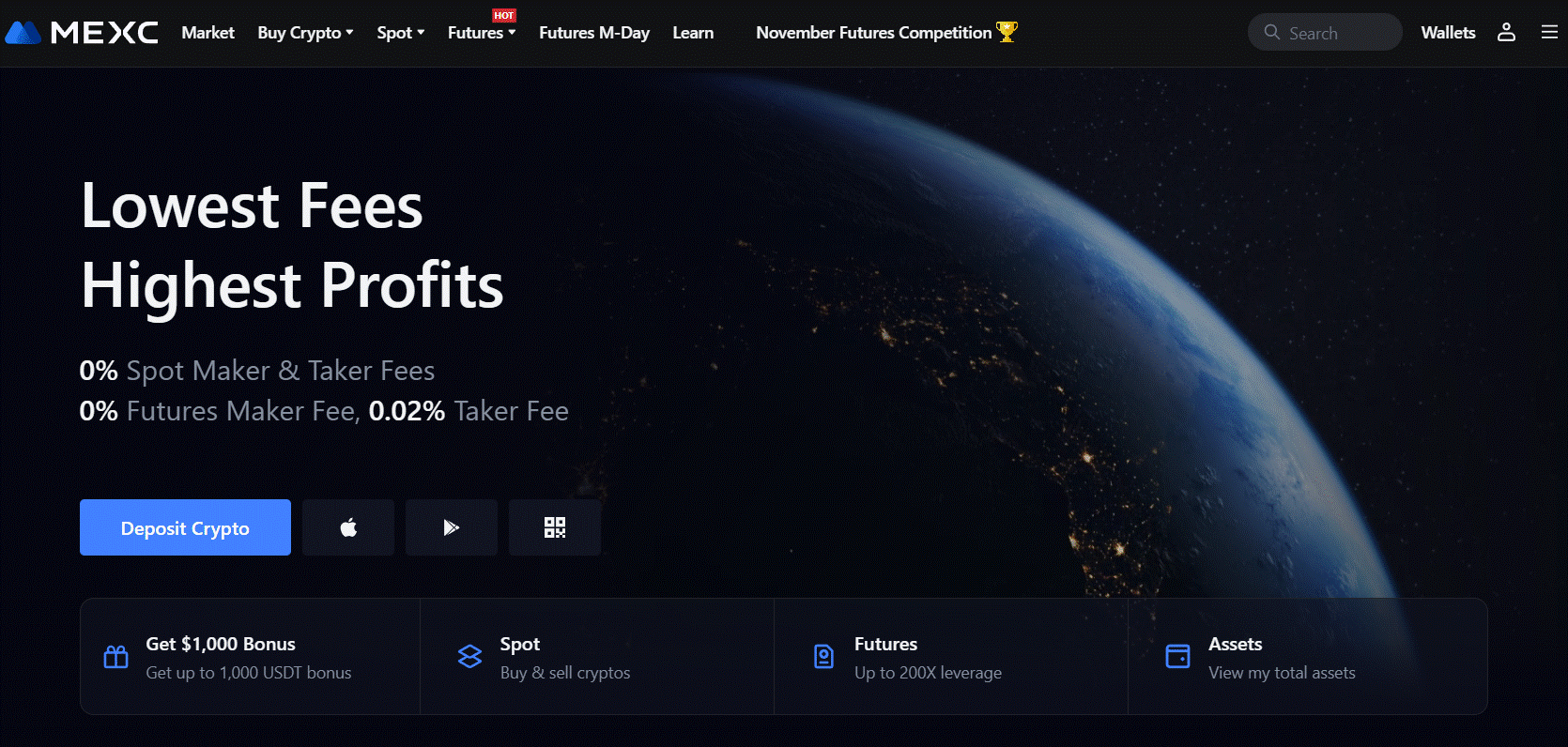1568x747 pixels.
Task: Download the app via Apple icon
Action: click(348, 527)
